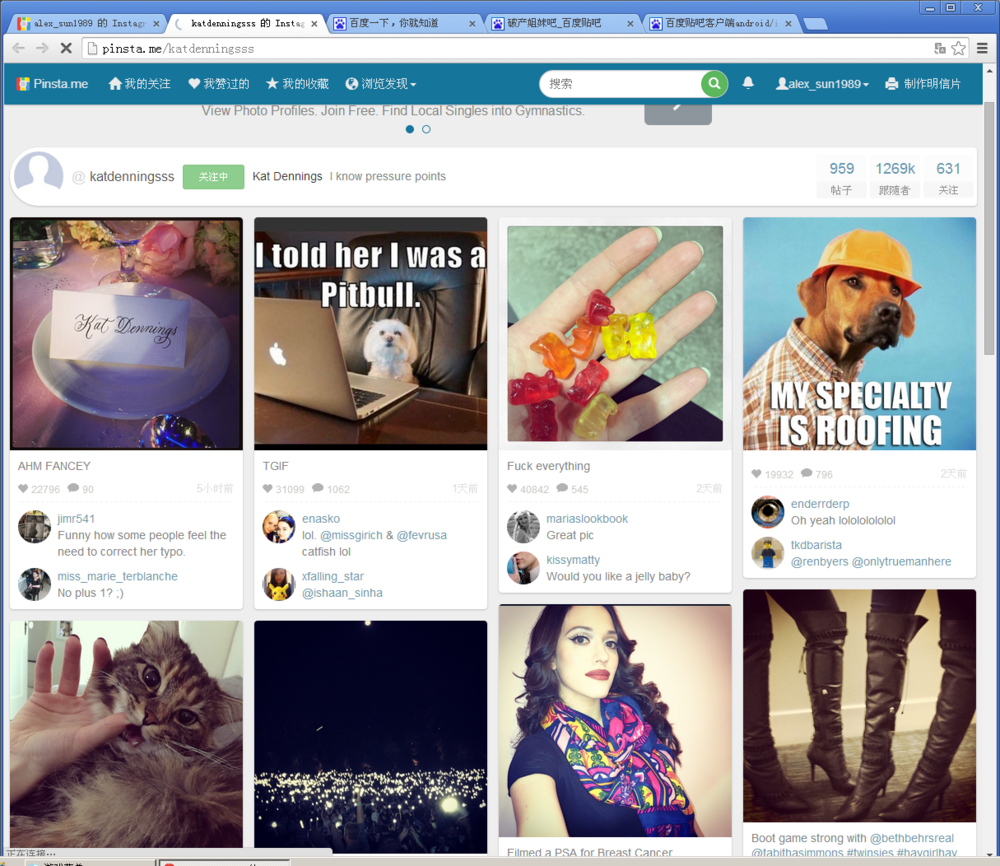This screenshot has height=866, width=1000.
Task: Select the second carousel dot of the ad
Action: point(426,129)
